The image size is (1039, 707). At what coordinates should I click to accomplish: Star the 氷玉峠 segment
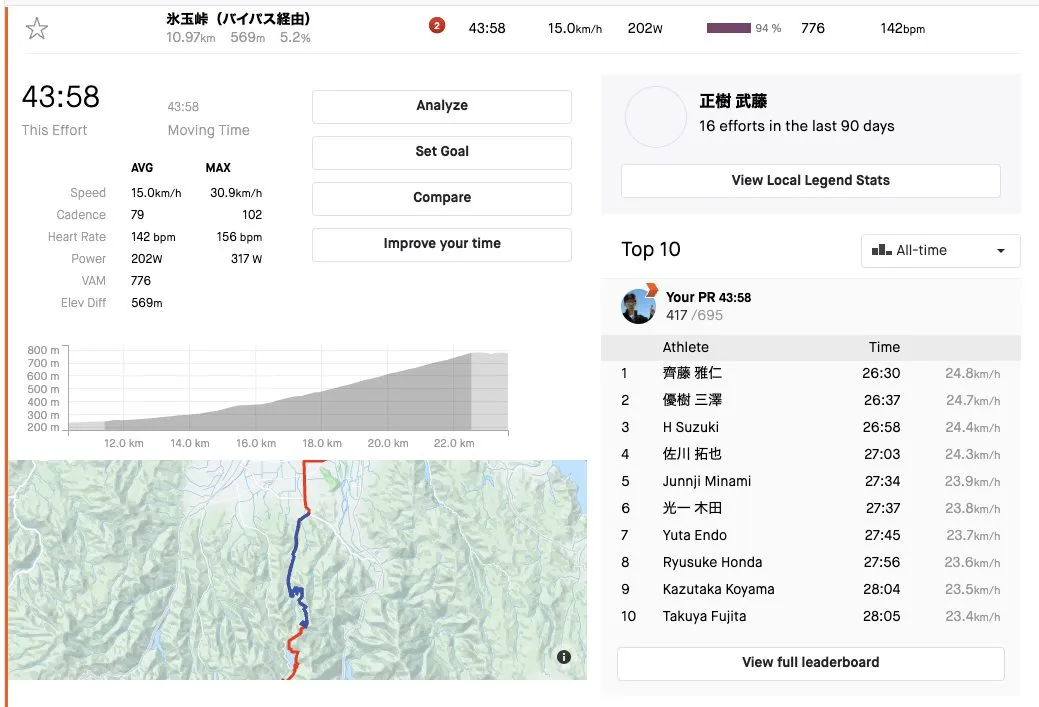tap(37, 28)
